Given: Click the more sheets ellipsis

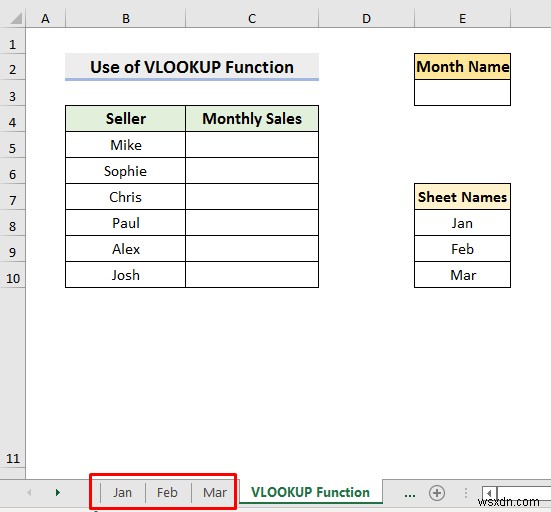Looking at the screenshot, I should point(410,495).
